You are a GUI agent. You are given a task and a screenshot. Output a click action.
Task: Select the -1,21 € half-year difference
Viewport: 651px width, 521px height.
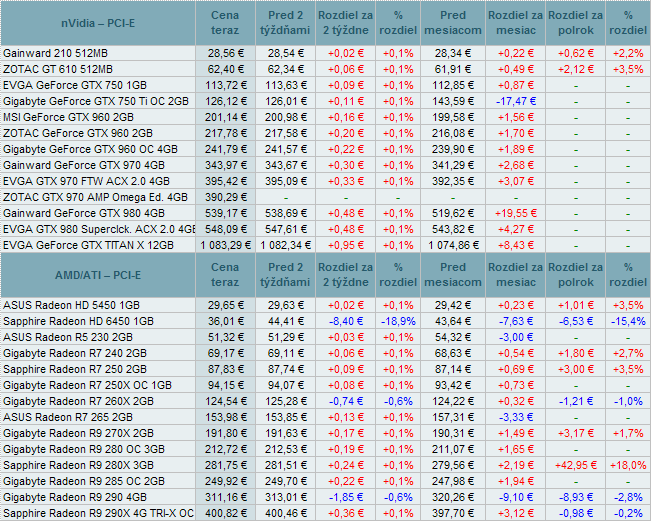click(x=576, y=401)
